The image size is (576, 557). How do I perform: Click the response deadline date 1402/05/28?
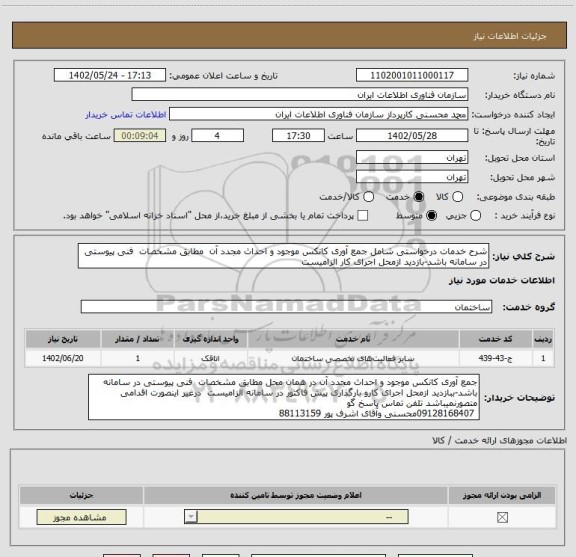[x=412, y=136]
